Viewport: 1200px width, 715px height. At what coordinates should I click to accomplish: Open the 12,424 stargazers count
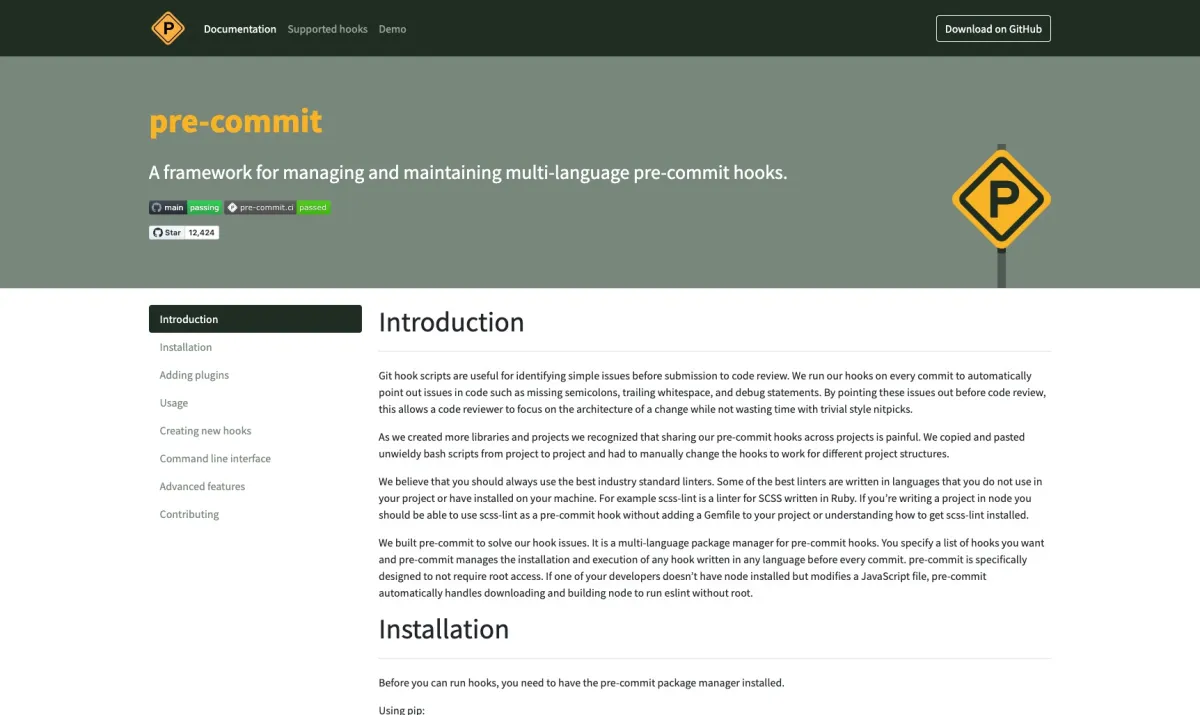point(202,232)
